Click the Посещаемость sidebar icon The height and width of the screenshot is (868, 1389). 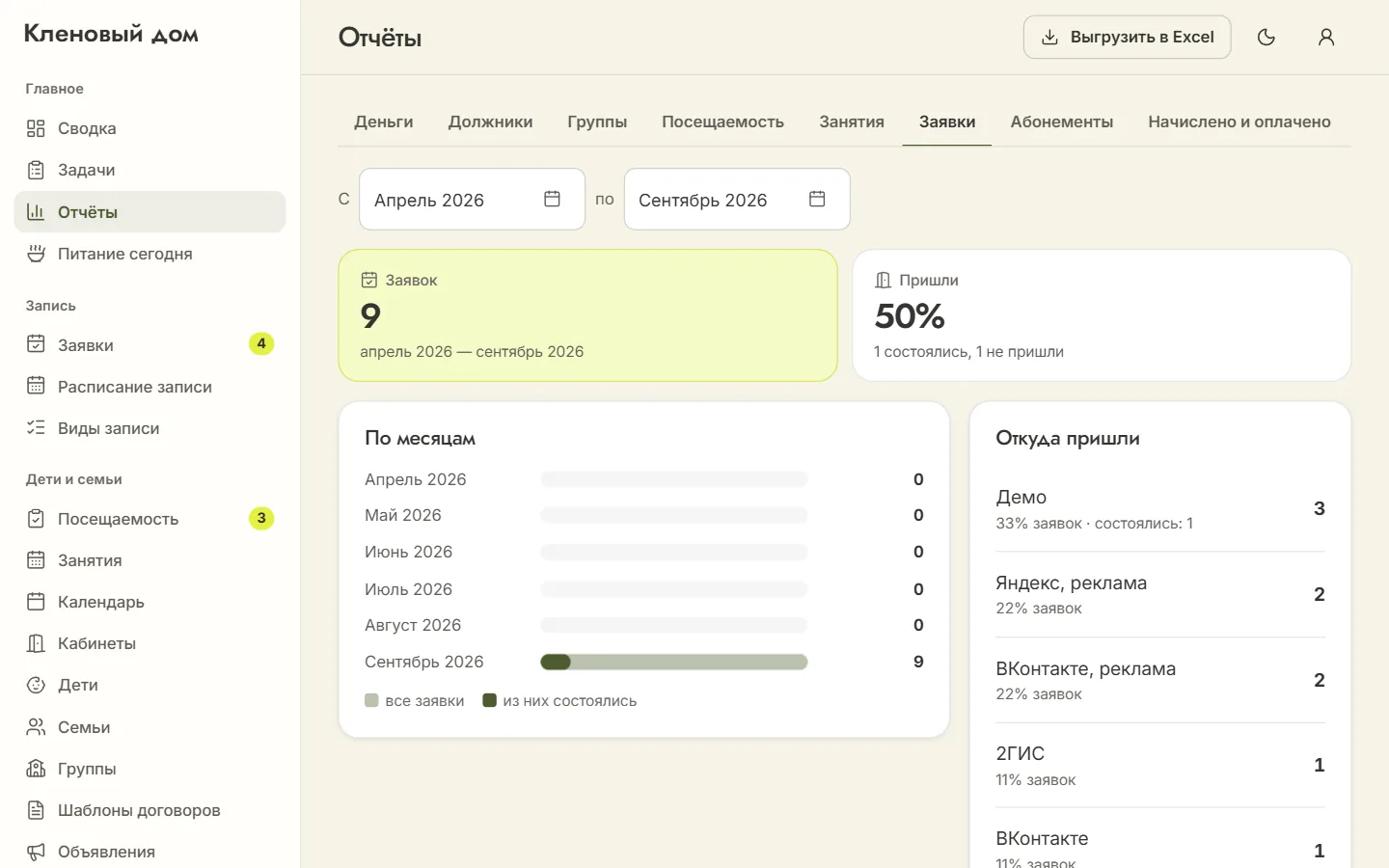click(36, 519)
